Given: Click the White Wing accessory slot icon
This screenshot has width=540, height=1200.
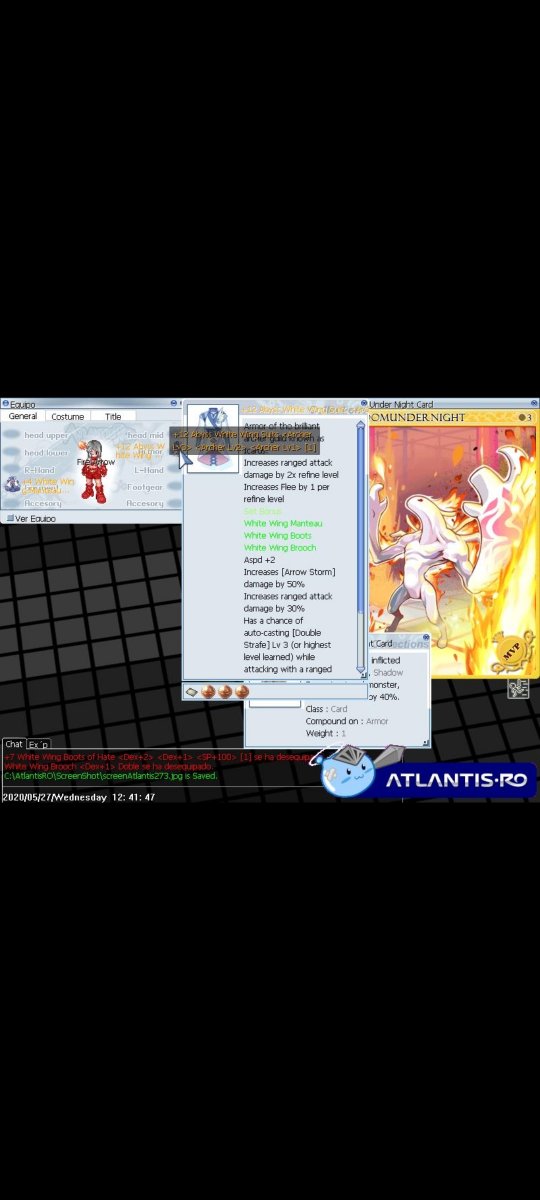Looking at the screenshot, I should [x=11, y=484].
